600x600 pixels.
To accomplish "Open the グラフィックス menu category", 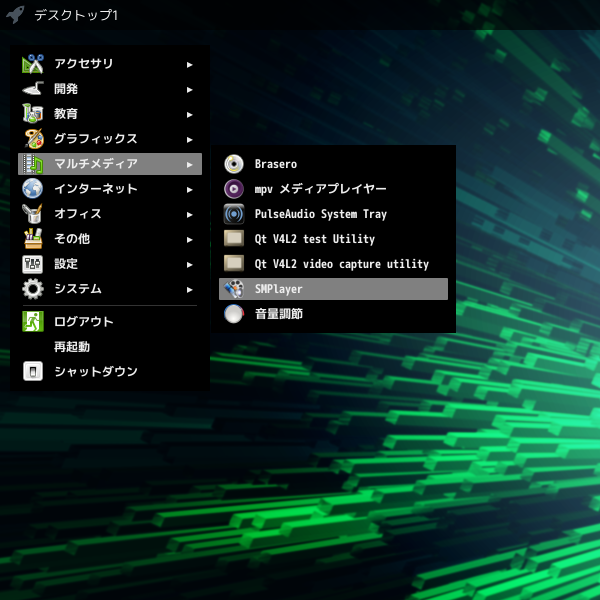I will coord(110,139).
